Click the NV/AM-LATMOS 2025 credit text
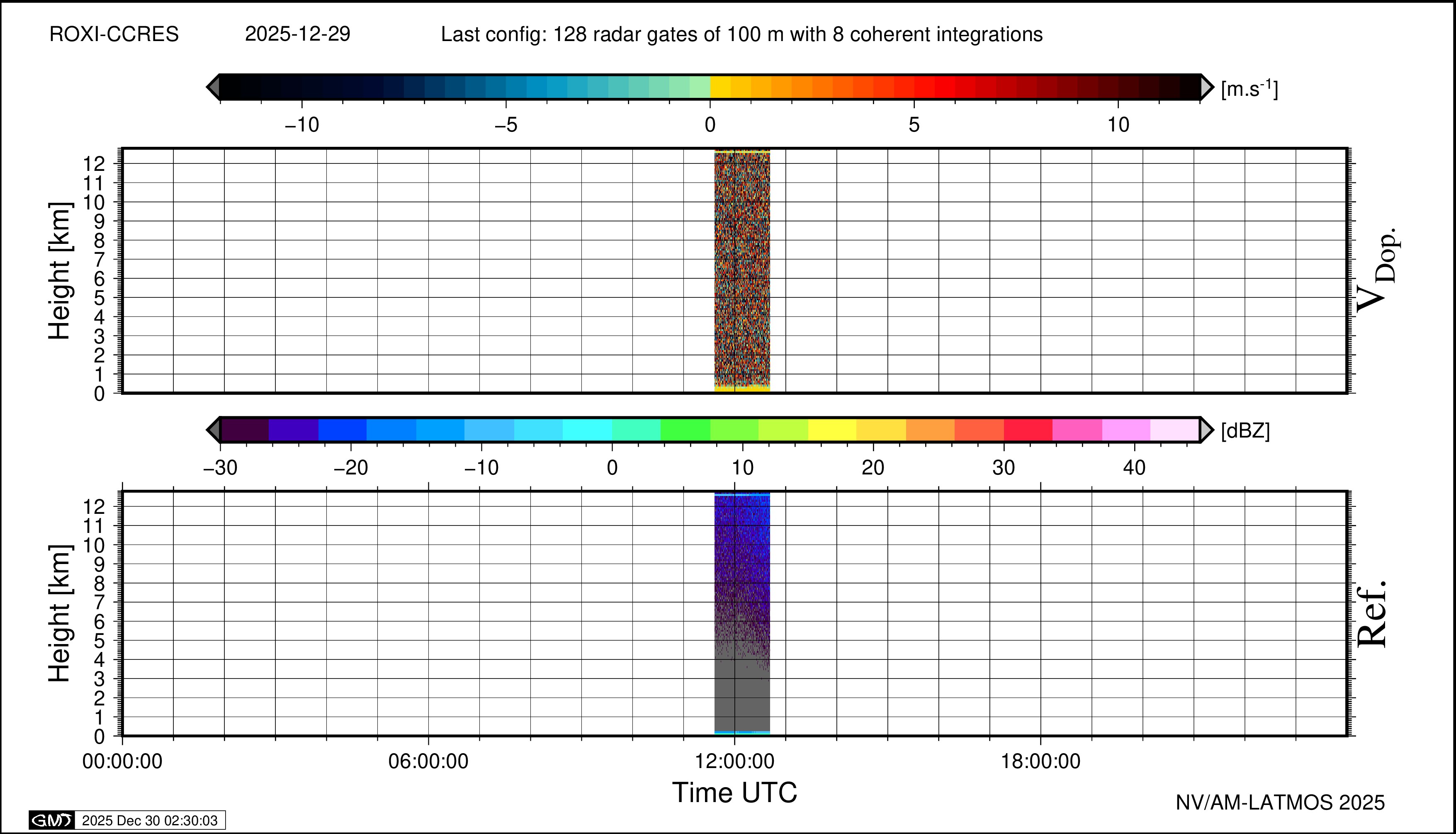The image size is (1456, 834). pos(1280,802)
